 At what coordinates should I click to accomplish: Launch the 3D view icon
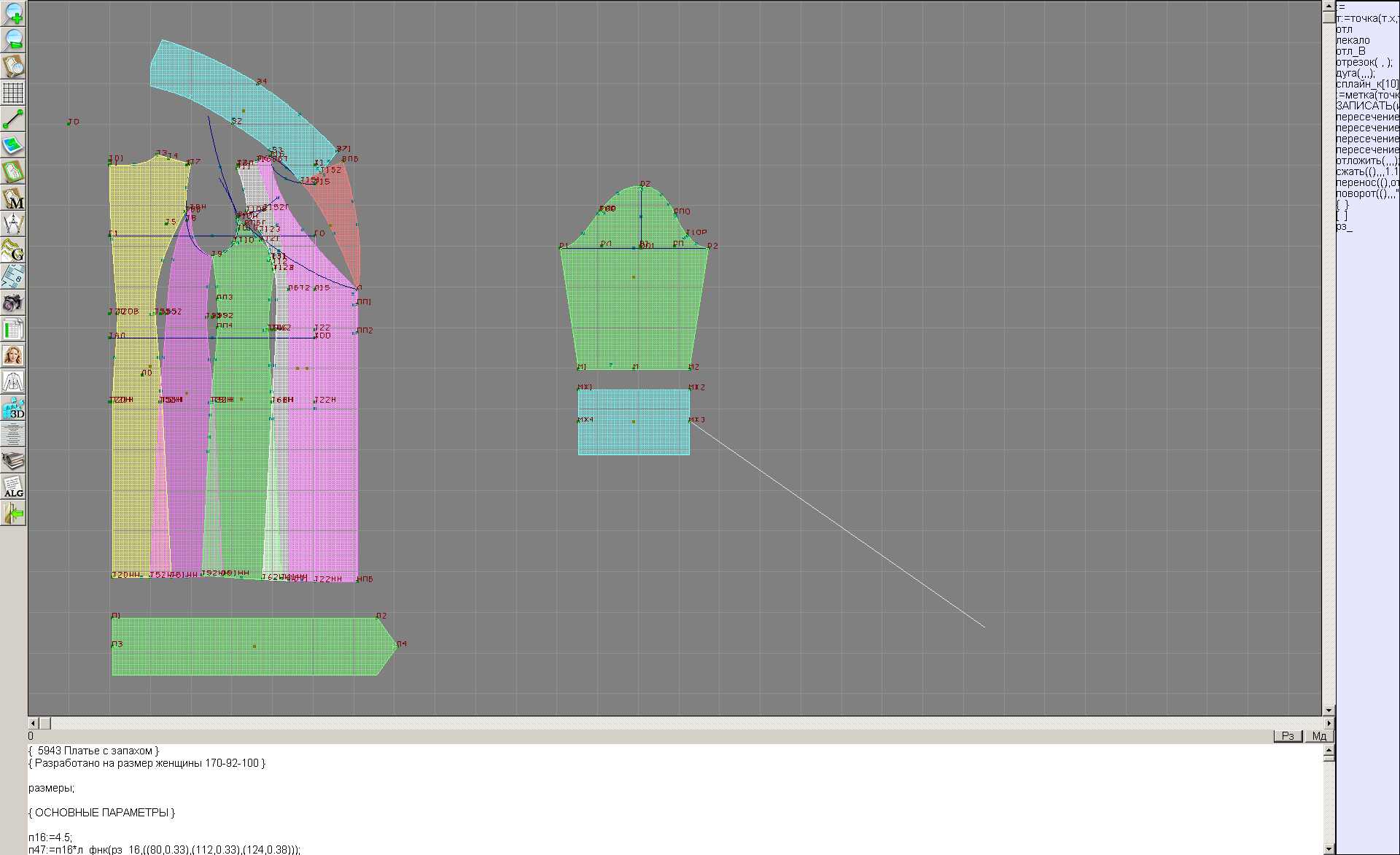click(13, 408)
